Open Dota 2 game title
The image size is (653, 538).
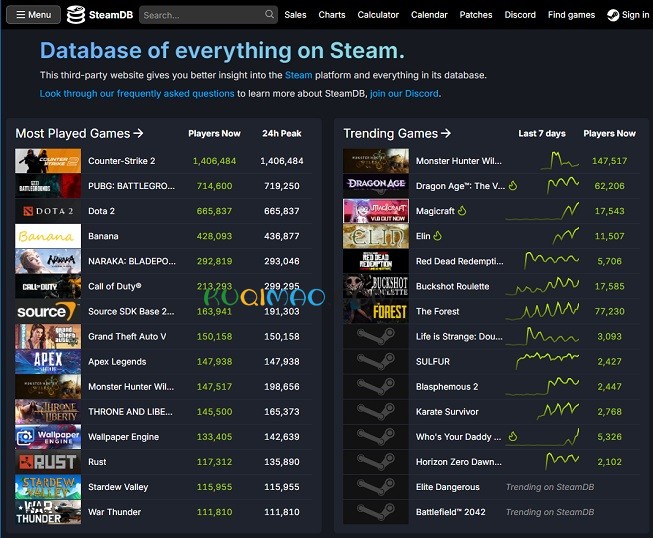[101, 211]
